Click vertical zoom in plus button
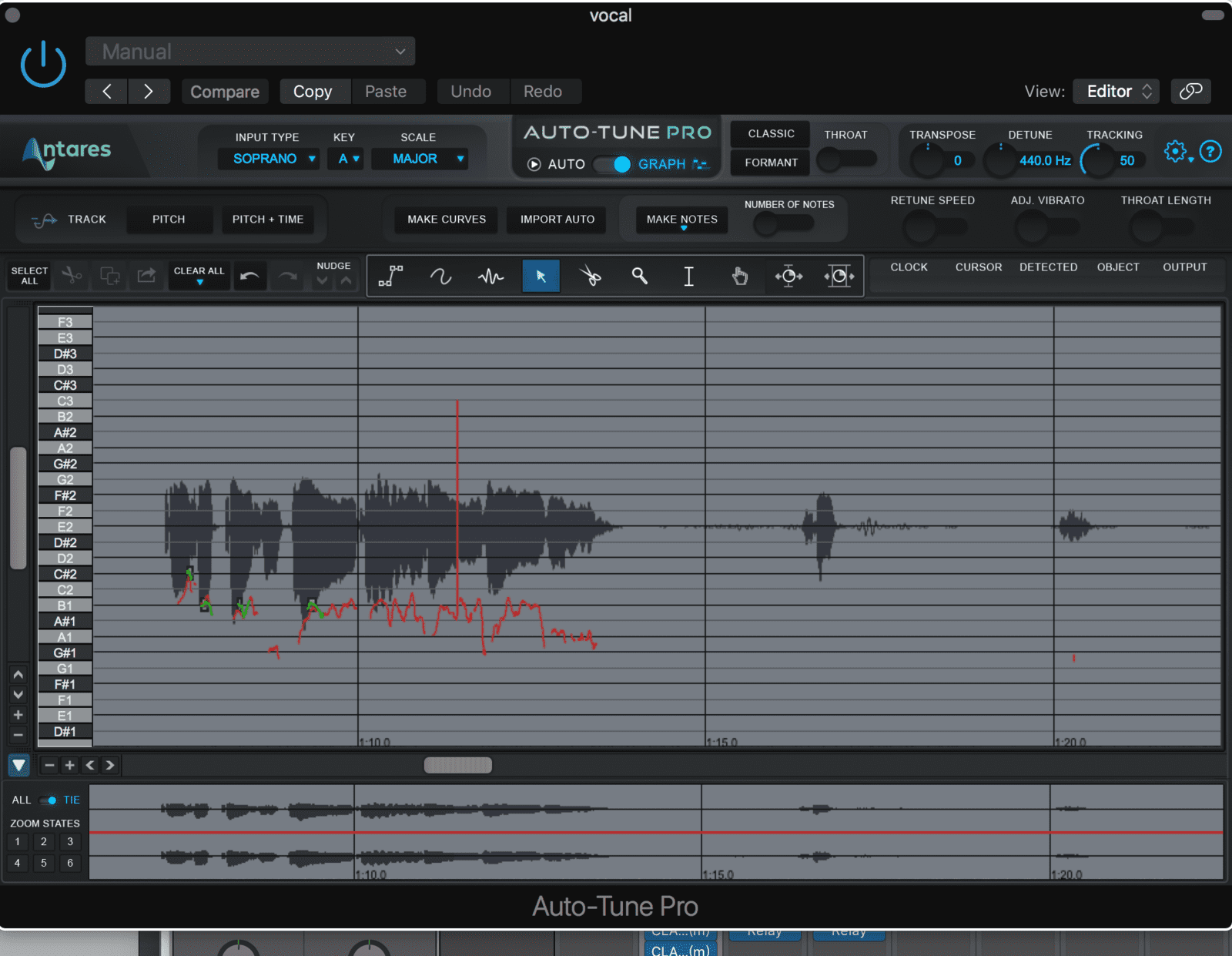Image resolution: width=1232 pixels, height=956 pixels. pos(18,715)
